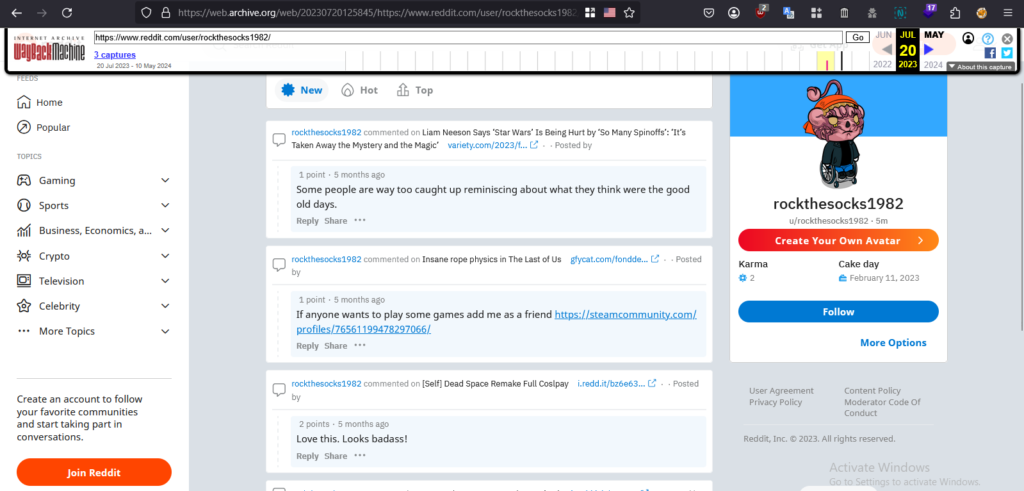1024x491 pixels.
Task: Click the Crypto topic icon
Action: point(24,256)
